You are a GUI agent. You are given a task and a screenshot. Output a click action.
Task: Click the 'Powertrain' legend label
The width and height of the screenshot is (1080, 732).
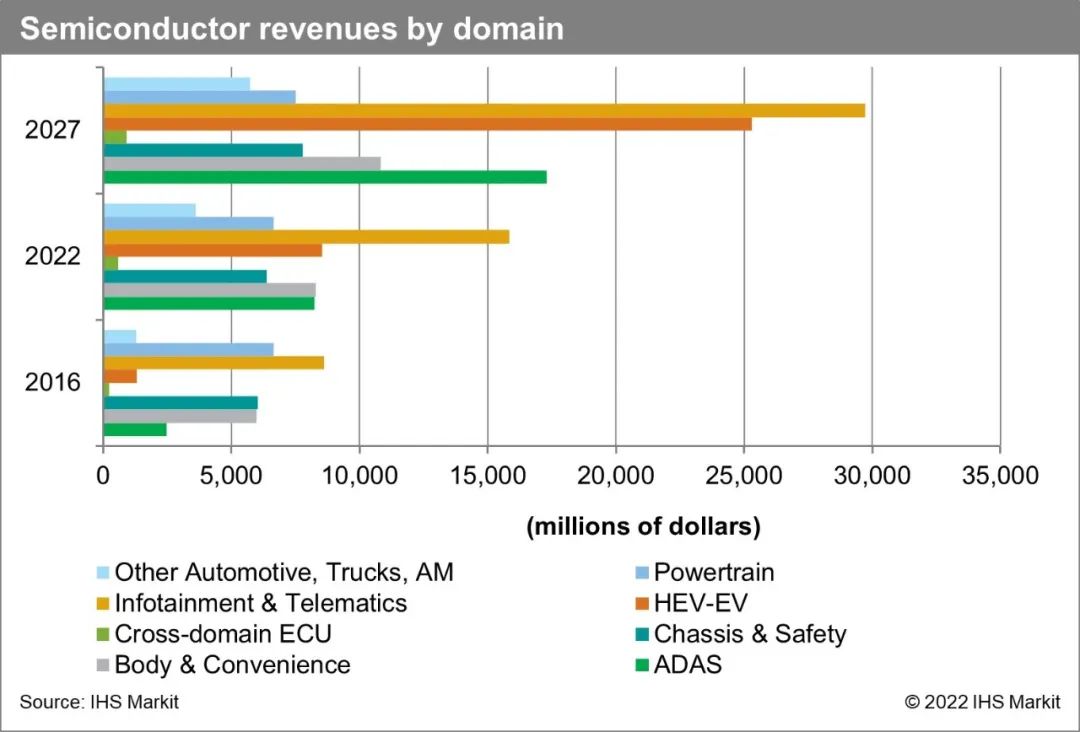[x=714, y=572]
